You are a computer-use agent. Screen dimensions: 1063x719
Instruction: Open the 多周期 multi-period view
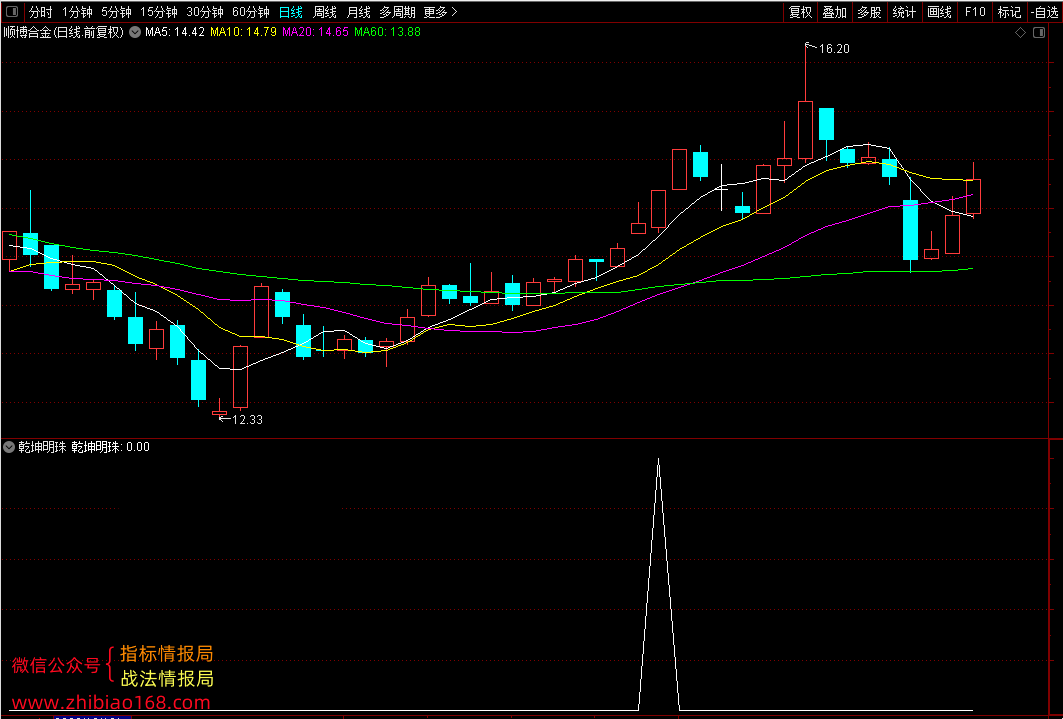397,12
